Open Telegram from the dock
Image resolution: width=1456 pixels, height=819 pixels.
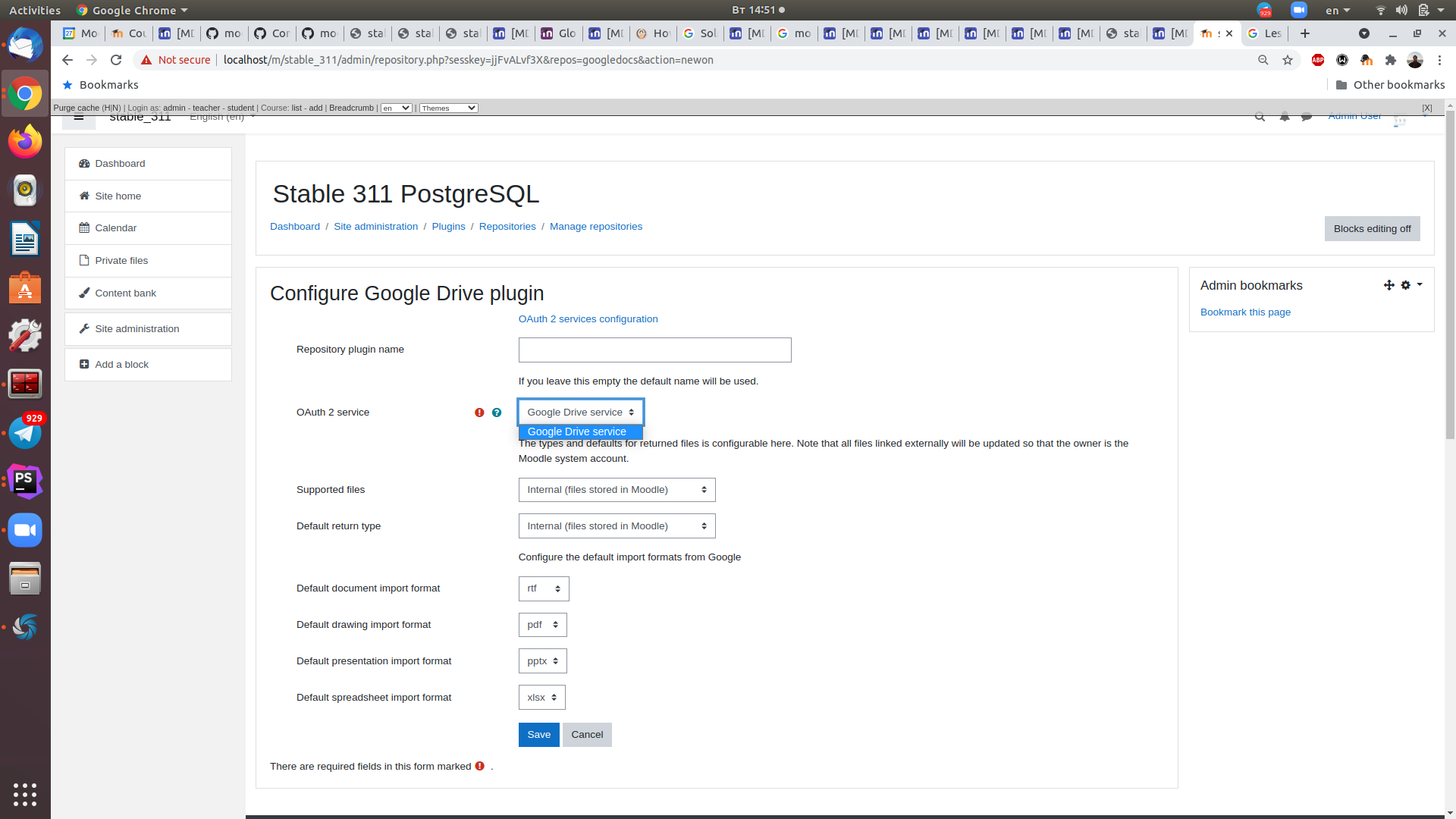click(25, 433)
